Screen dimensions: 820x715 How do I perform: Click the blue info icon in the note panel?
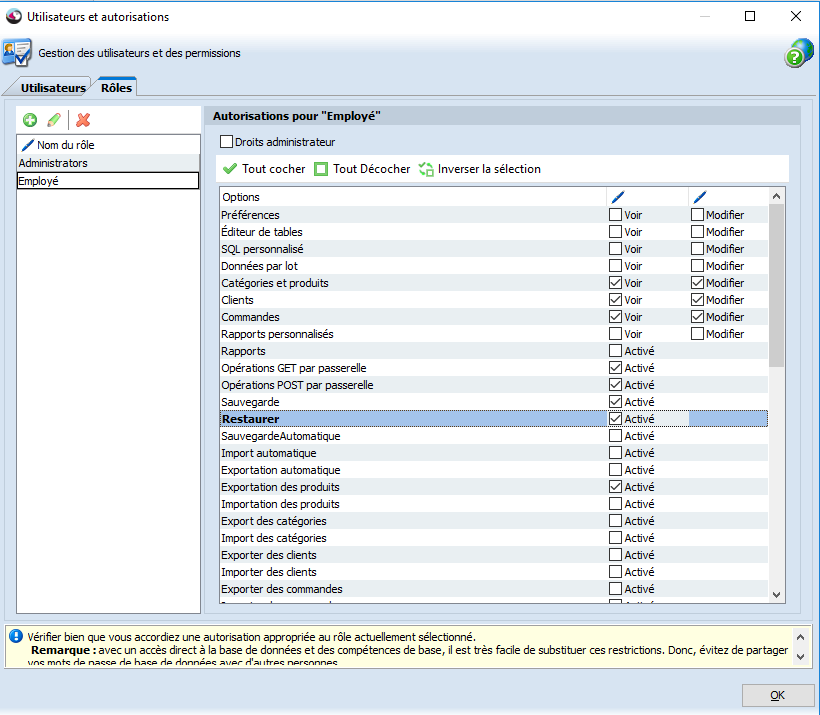tap(16, 636)
